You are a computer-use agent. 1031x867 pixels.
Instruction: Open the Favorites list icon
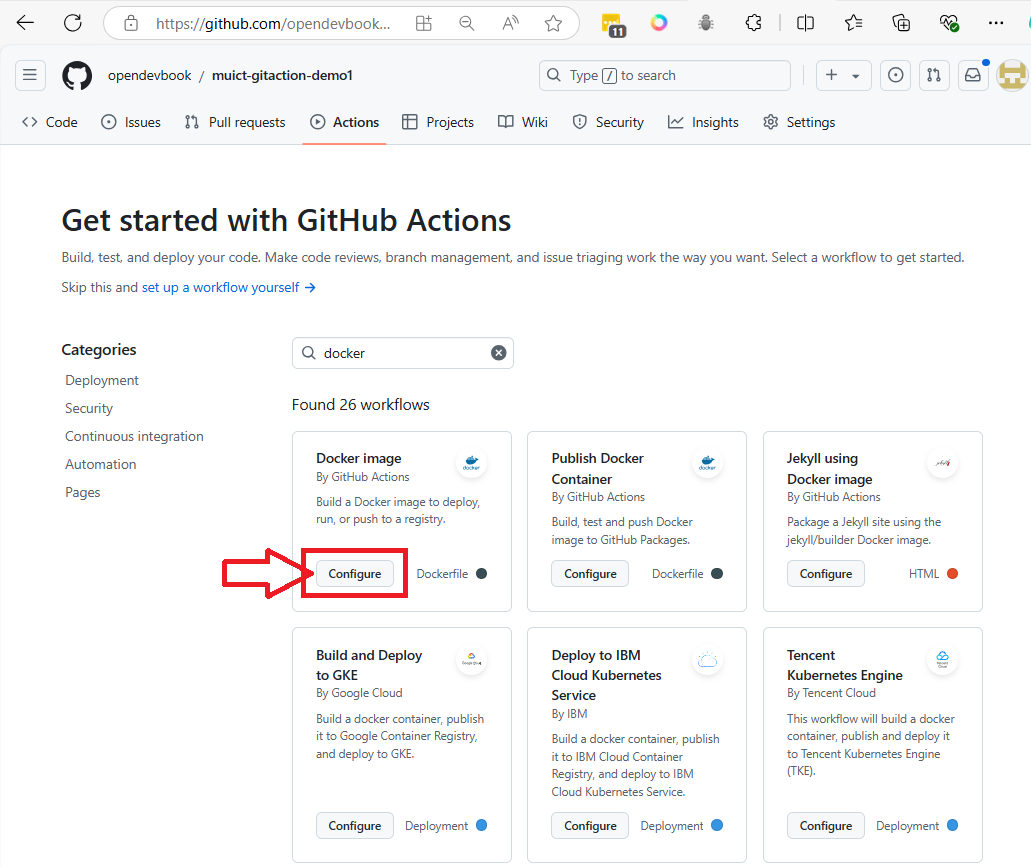853,23
